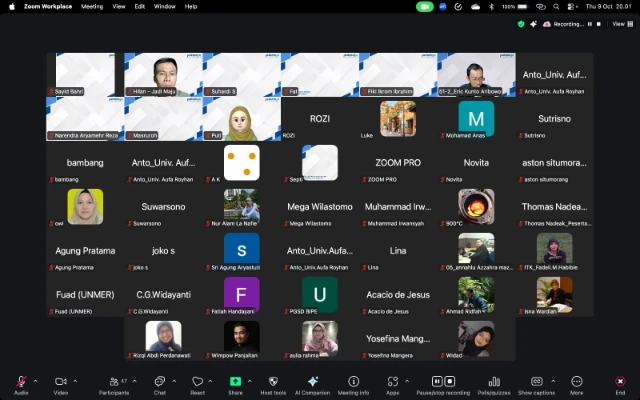The width and height of the screenshot is (640, 400).
Task: Unmute the microphone with the Audio button
Action: coord(21,383)
